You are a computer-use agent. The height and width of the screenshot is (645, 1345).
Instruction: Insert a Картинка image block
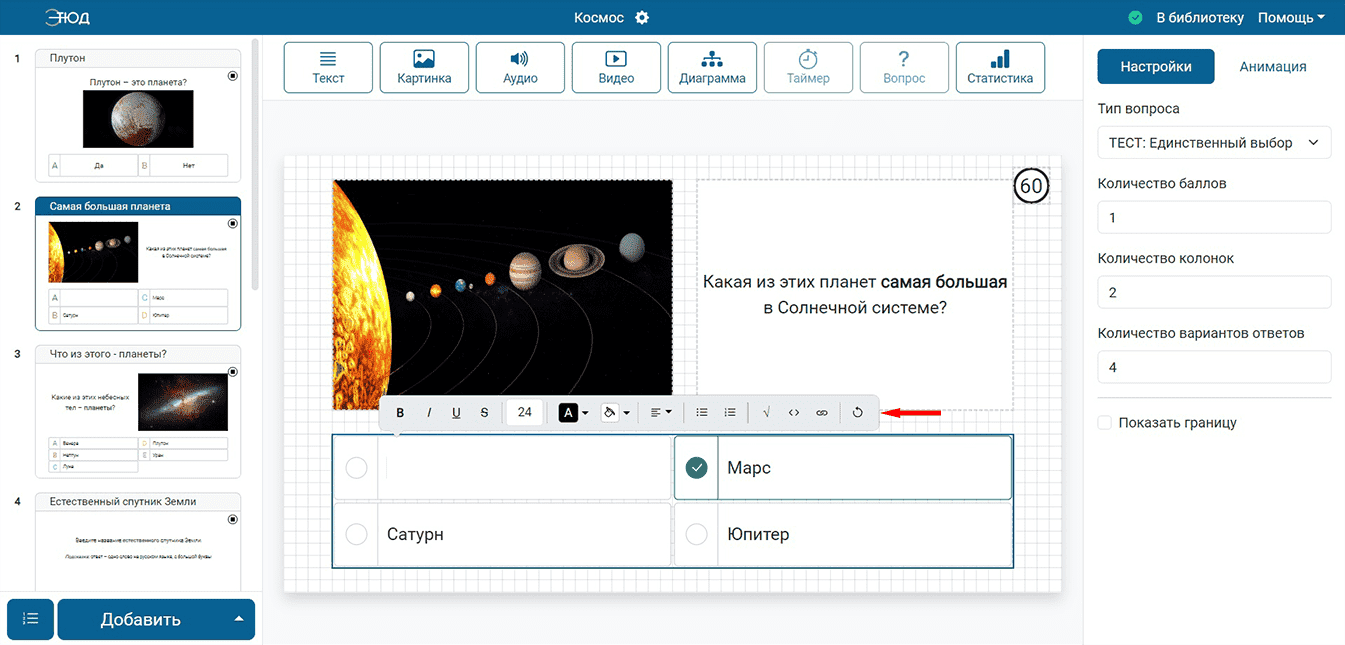pyautogui.click(x=424, y=68)
